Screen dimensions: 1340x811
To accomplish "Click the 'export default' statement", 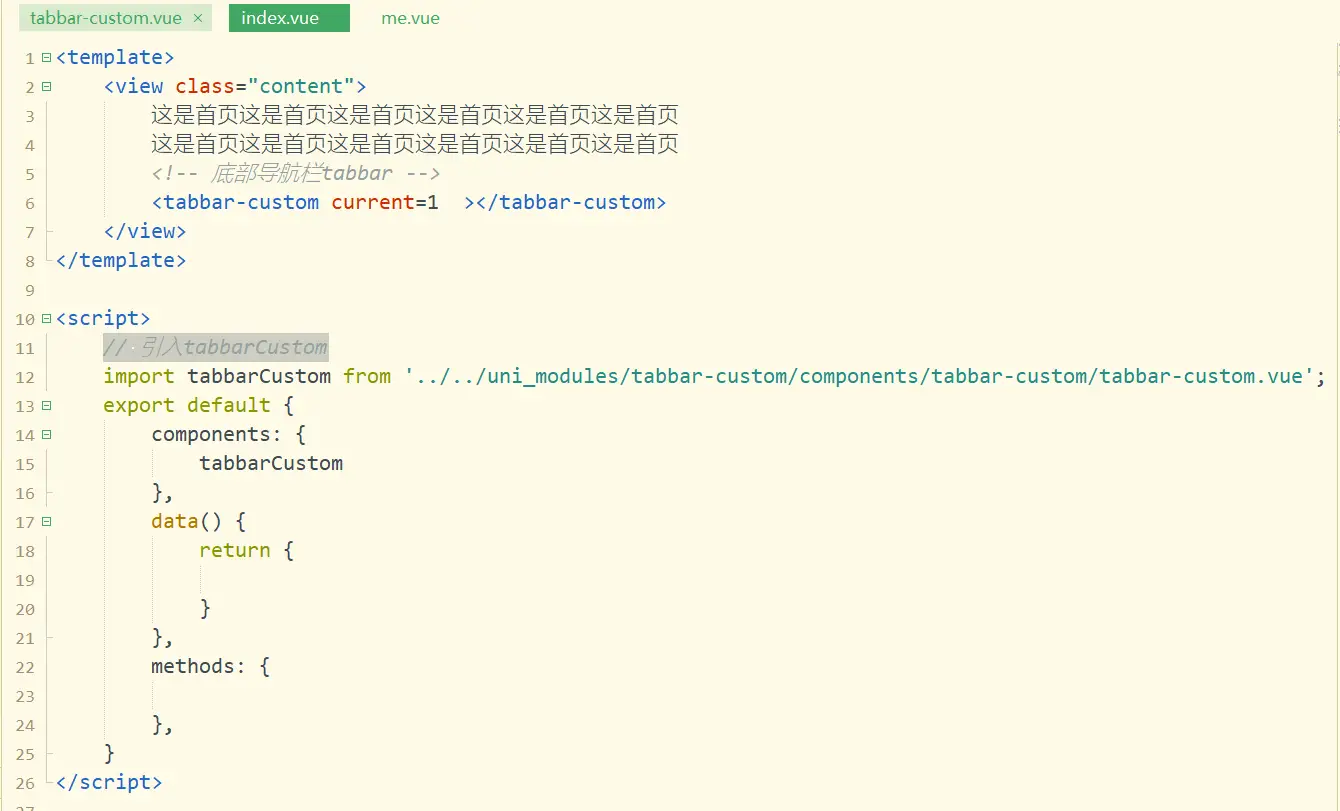I will click(187, 405).
